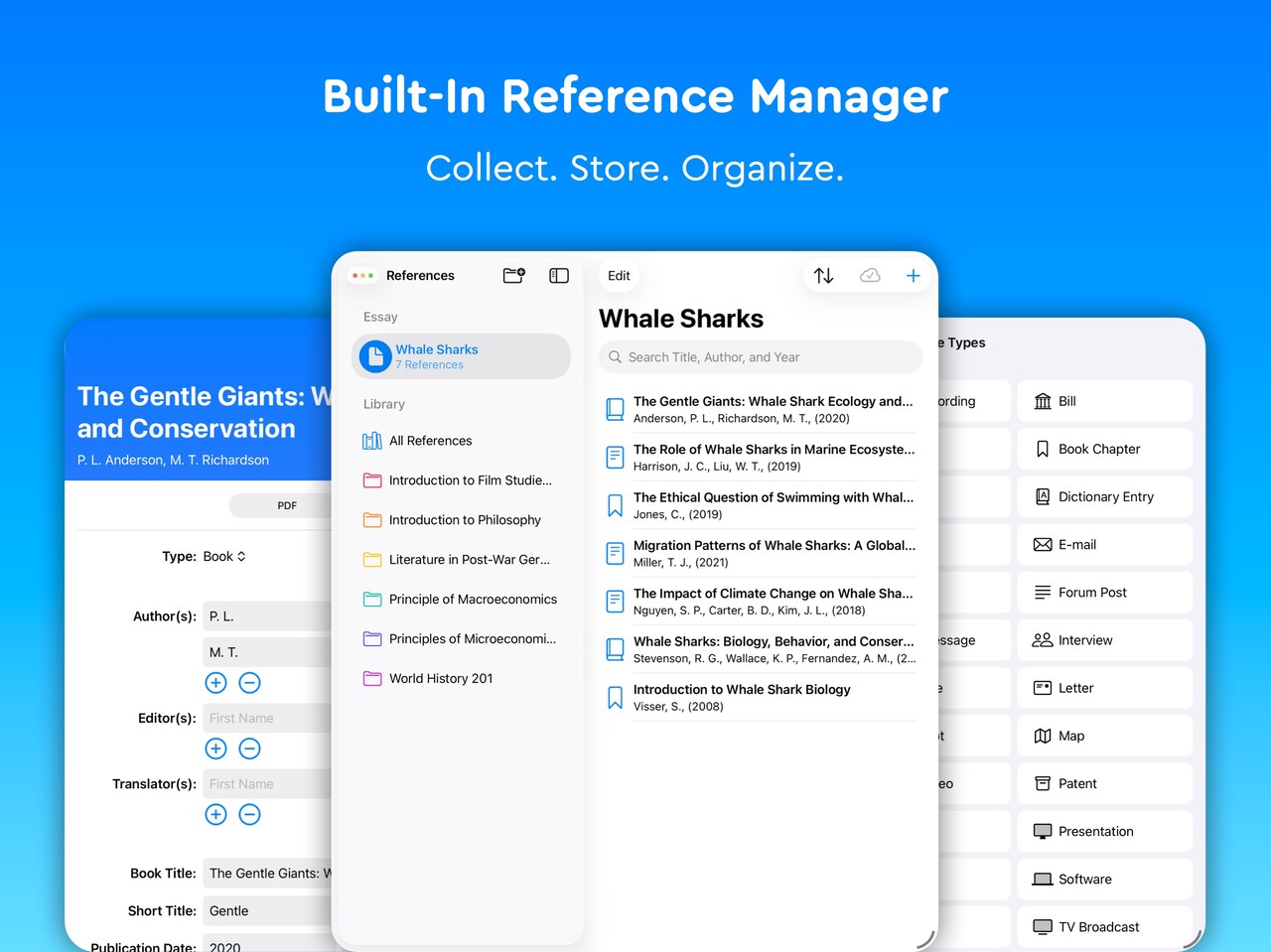Select the TV Broadcast reference type

click(1105, 927)
